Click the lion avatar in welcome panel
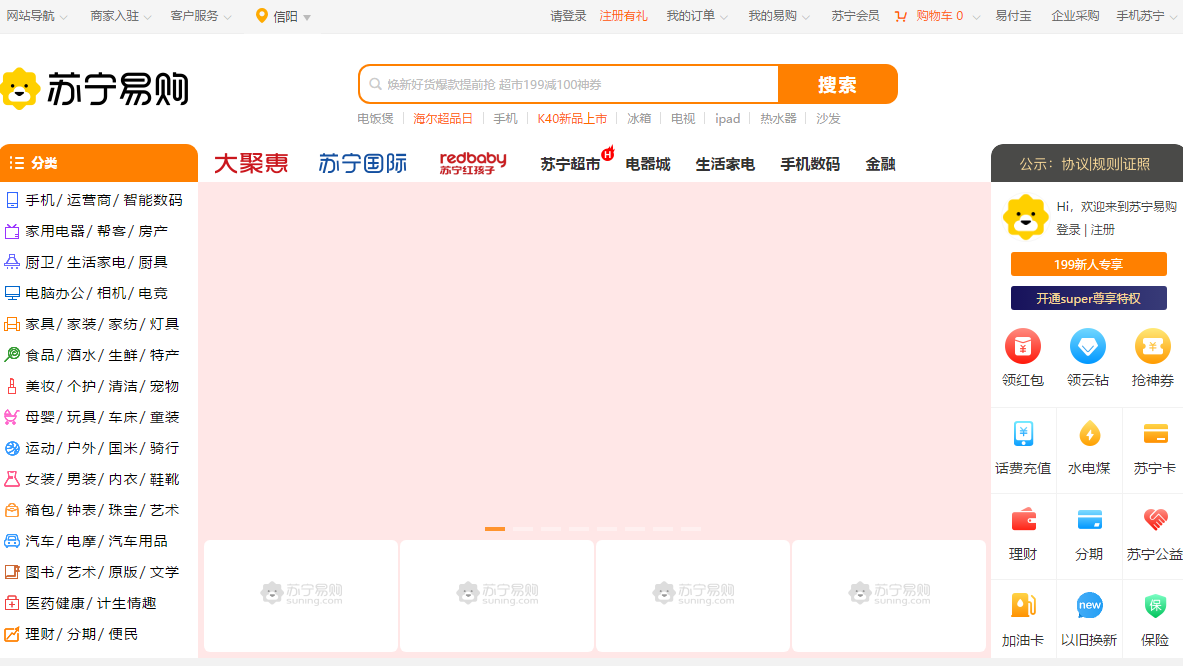 (x=1025, y=217)
